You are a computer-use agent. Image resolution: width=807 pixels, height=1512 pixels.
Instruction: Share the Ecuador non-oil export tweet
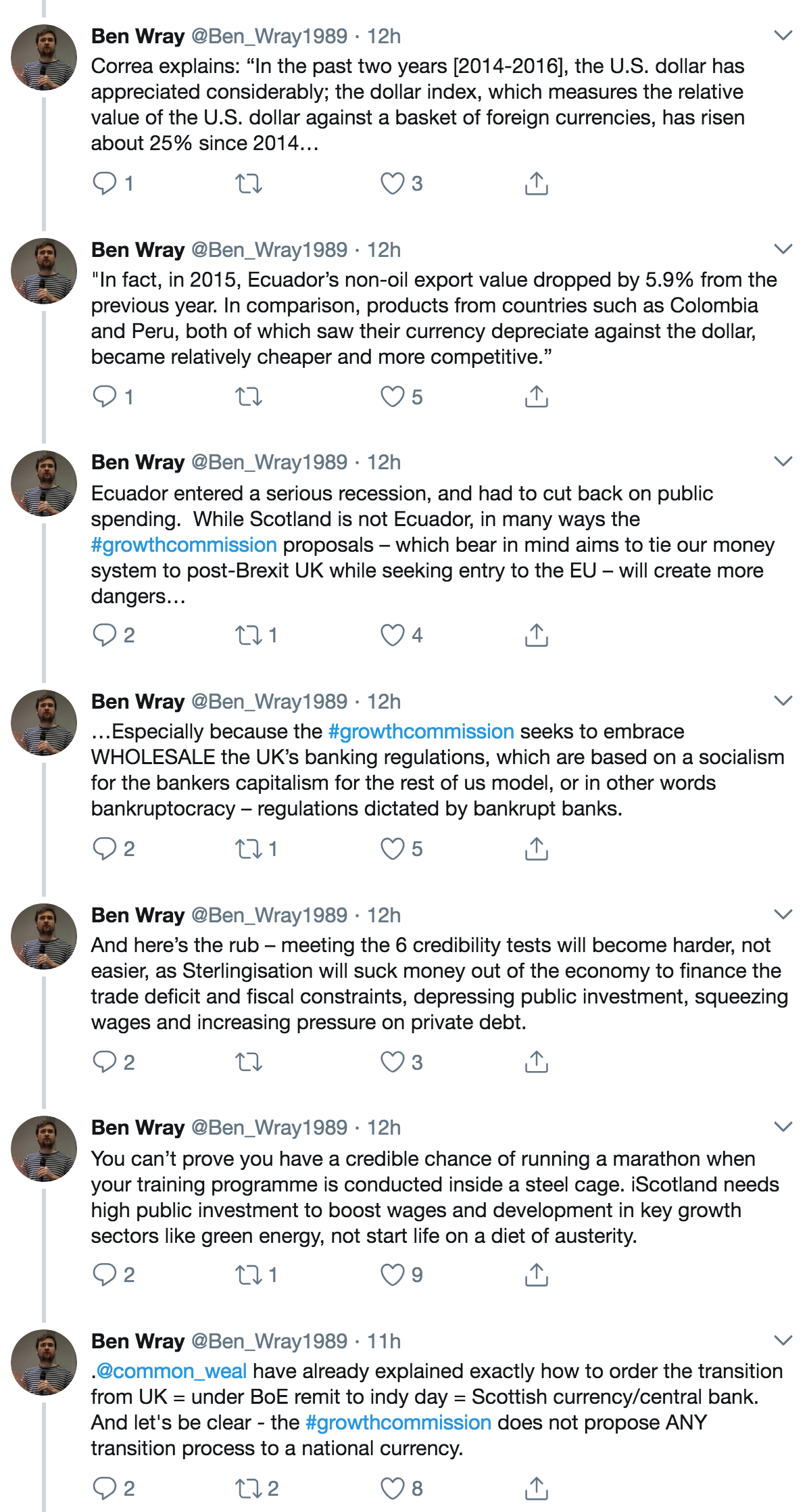click(x=536, y=397)
